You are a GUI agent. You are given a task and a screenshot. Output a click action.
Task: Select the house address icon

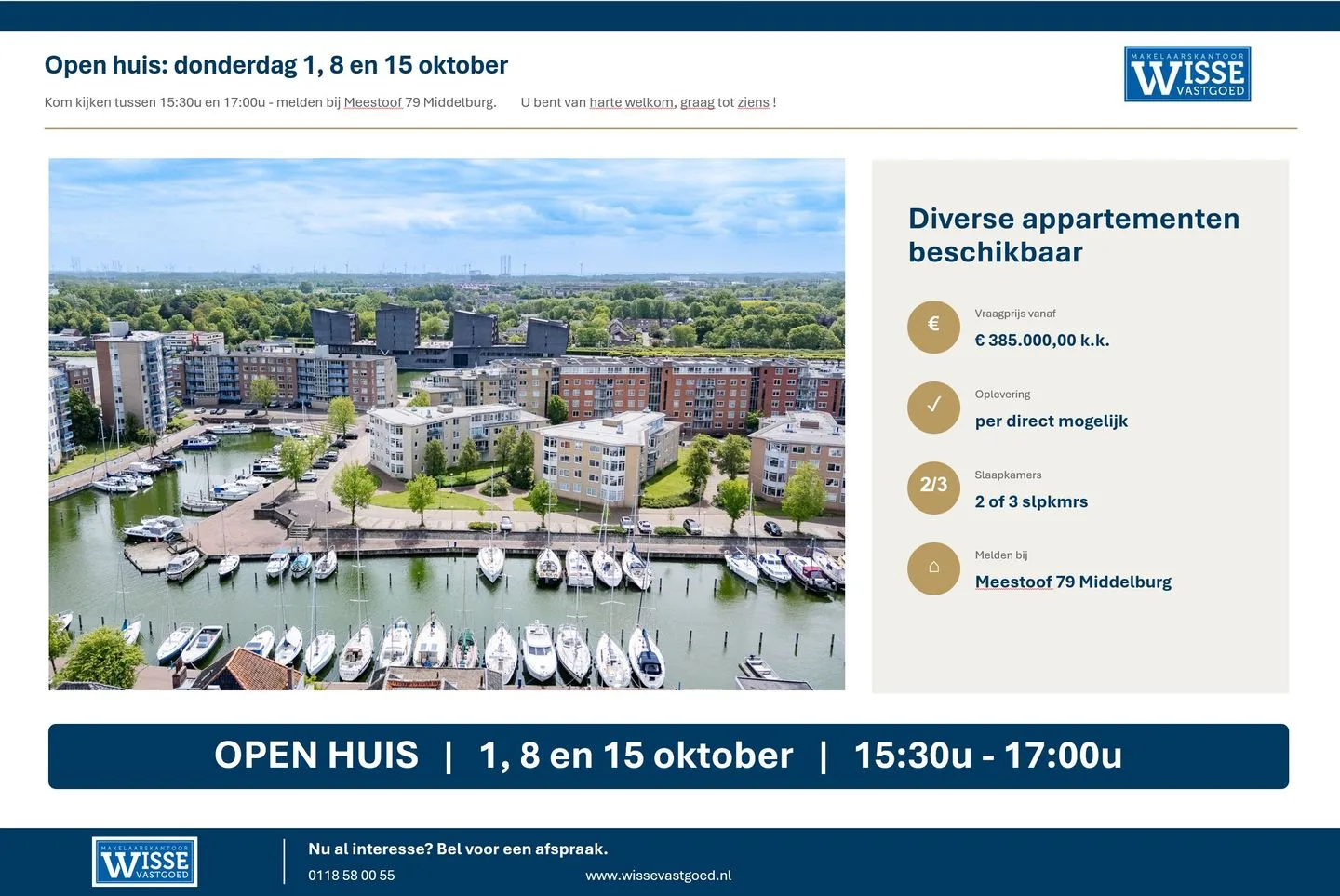click(x=933, y=568)
